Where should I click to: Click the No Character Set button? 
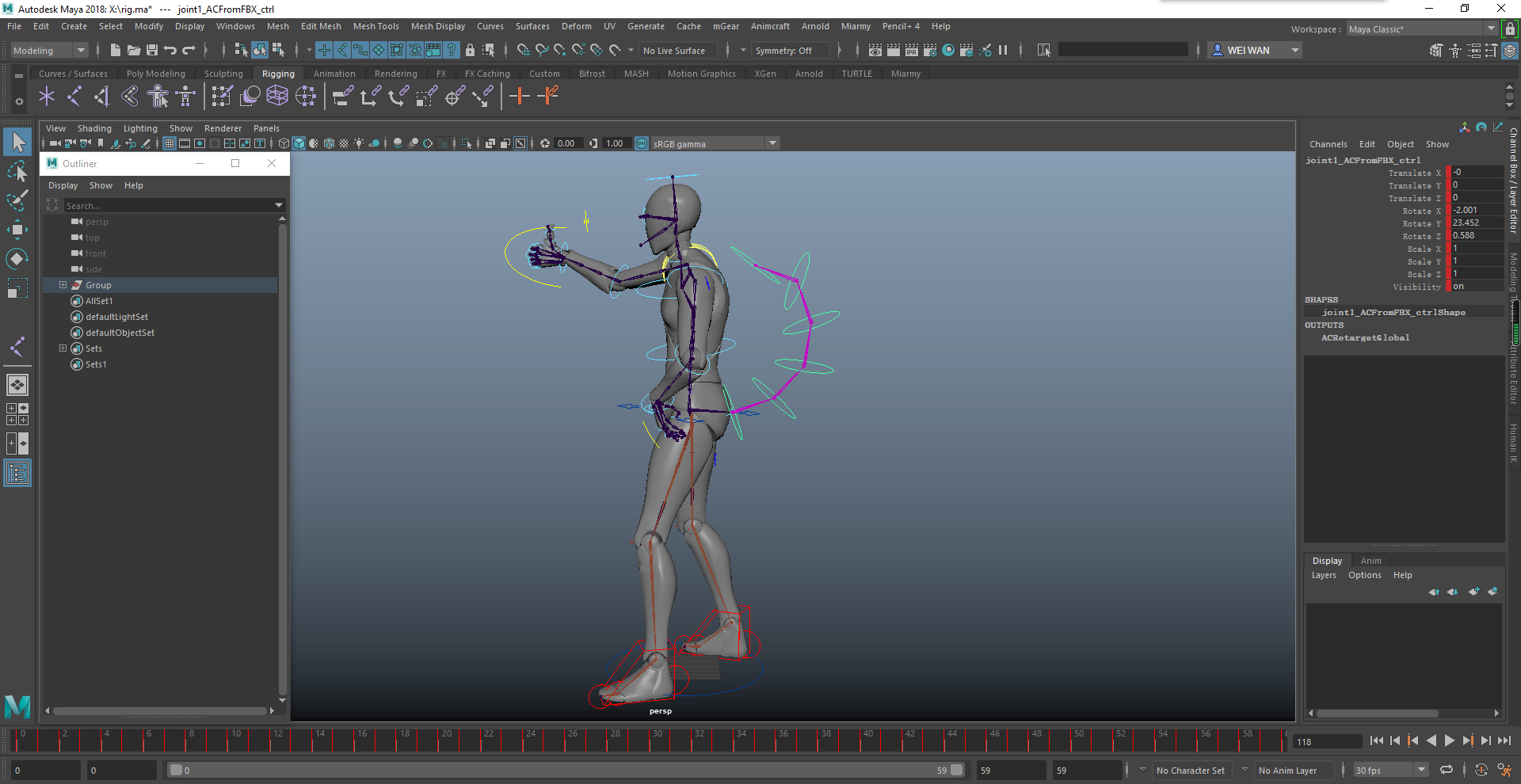tap(1190, 771)
